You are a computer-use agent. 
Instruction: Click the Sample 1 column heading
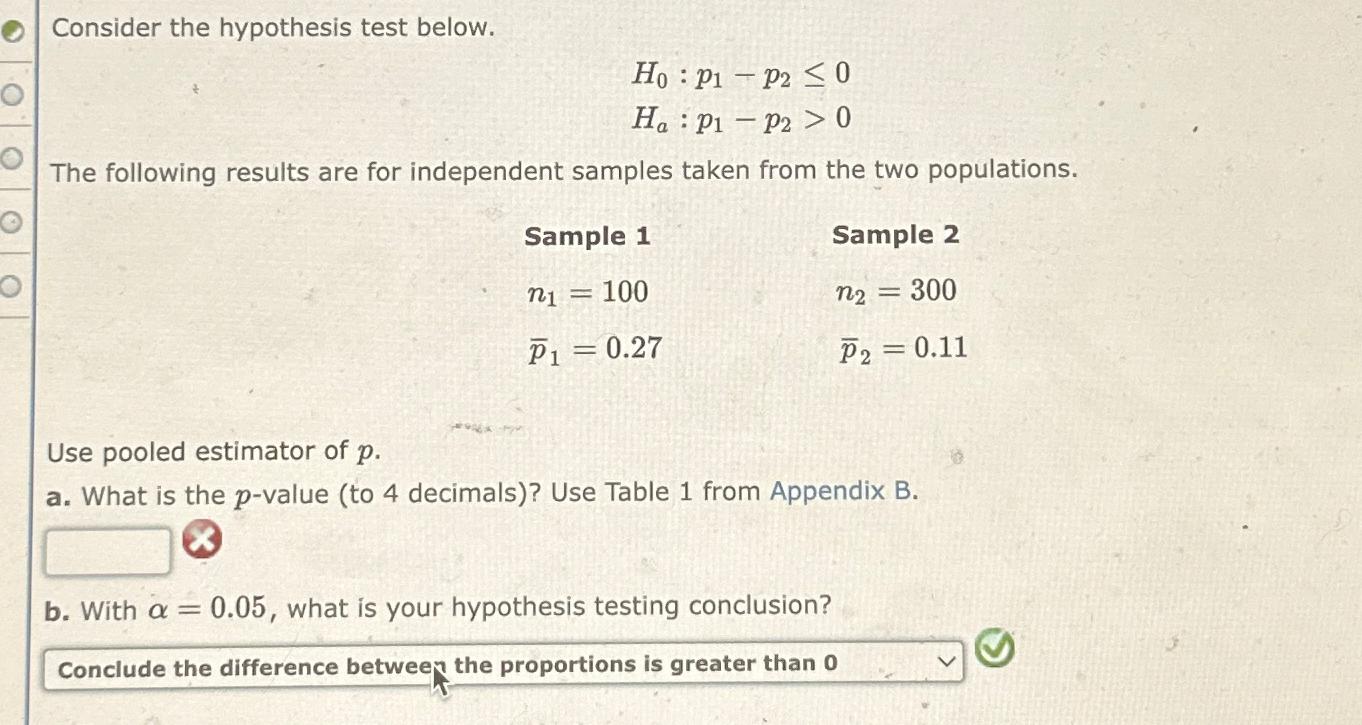coord(586,236)
